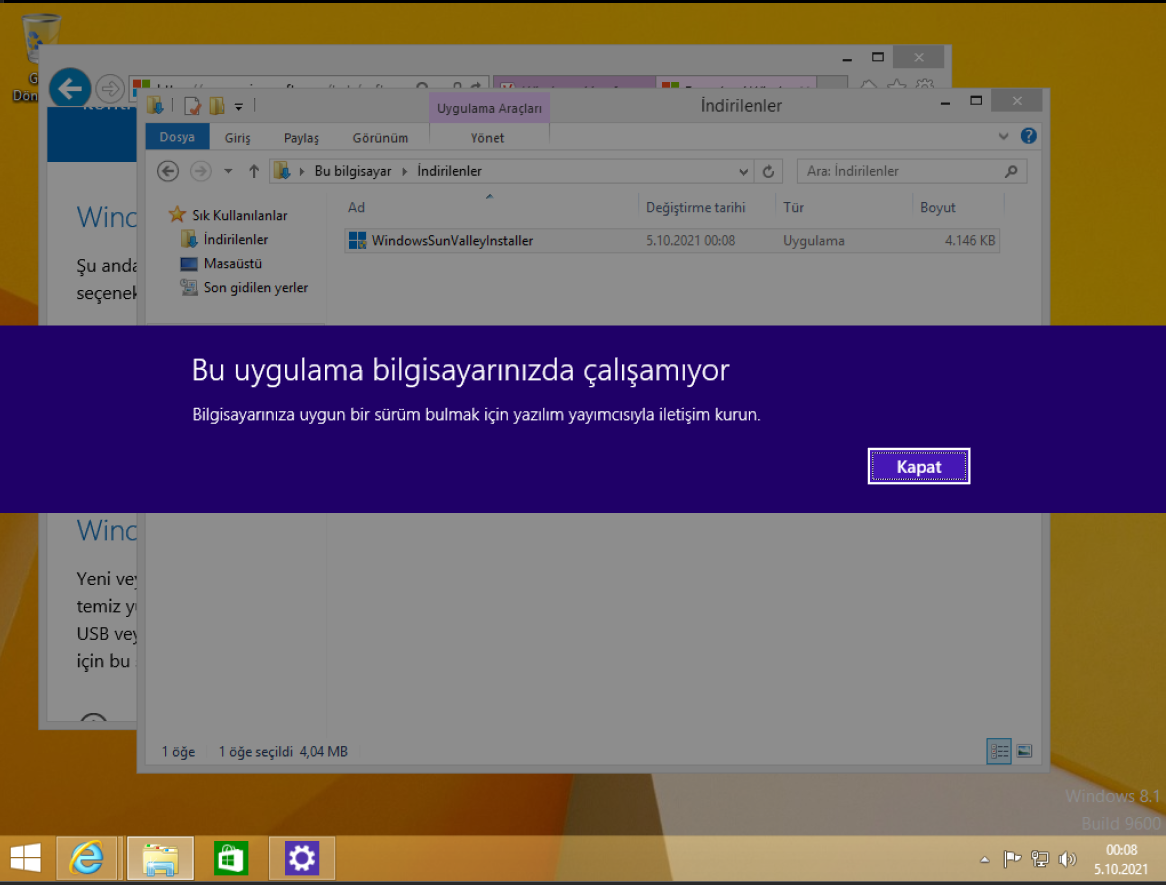Sort by the Değiştirme tarihi column header

[695, 207]
